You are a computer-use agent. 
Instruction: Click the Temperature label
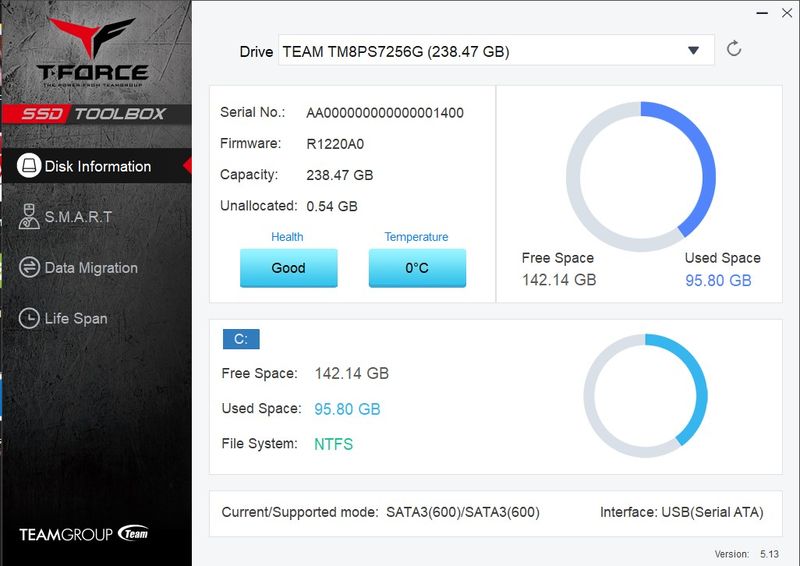pyautogui.click(x=416, y=237)
